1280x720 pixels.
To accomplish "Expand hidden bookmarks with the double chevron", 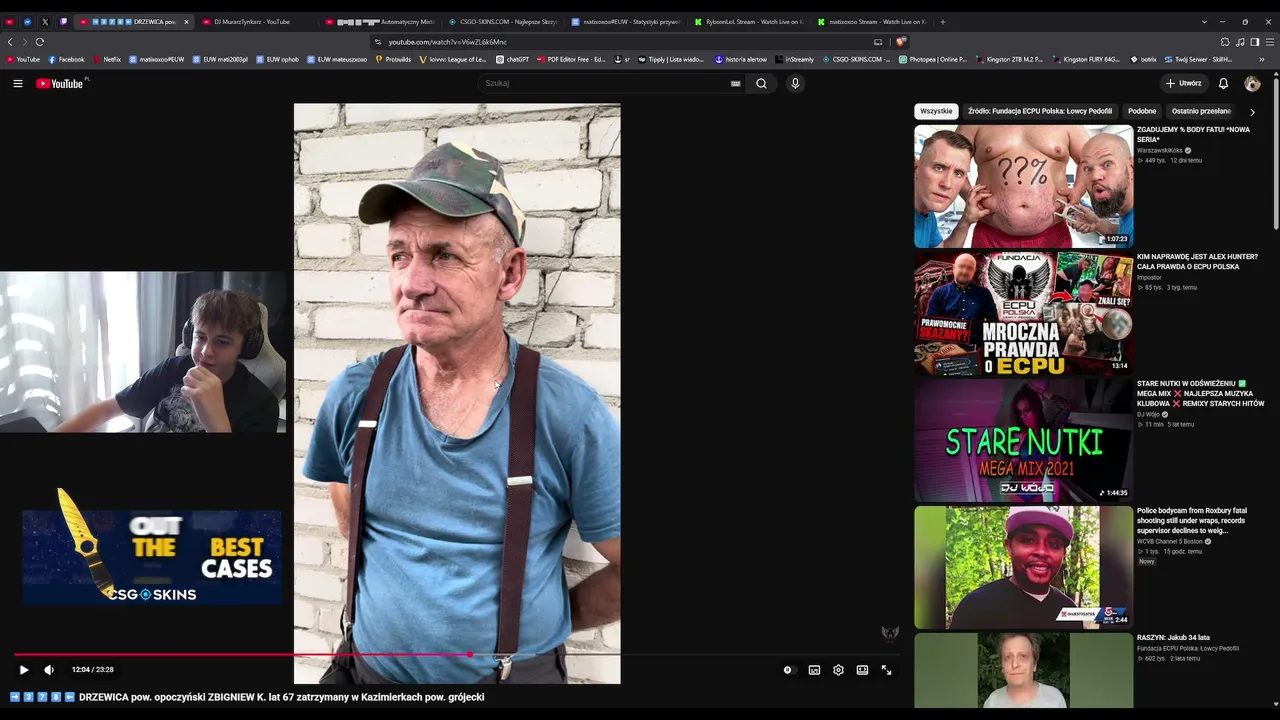I will click(1262, 59).
